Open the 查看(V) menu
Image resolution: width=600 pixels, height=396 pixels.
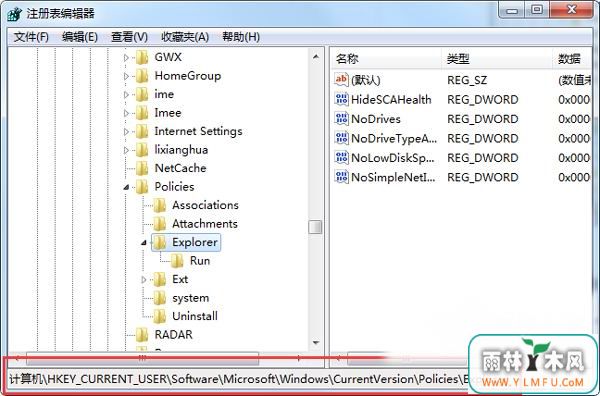click(129, 37)
